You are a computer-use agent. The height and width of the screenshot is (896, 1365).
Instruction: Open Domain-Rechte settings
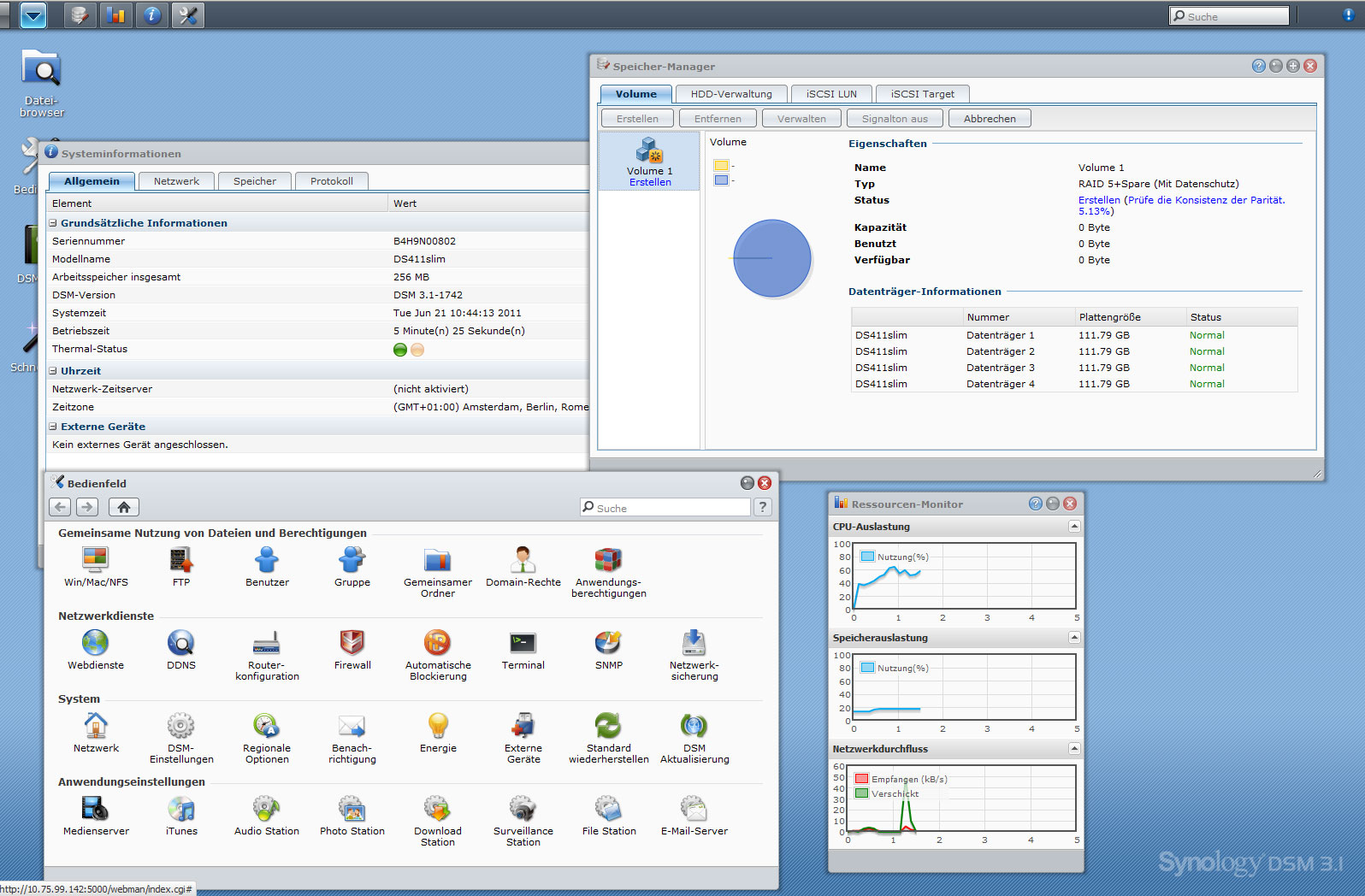(x=523, y=567)
